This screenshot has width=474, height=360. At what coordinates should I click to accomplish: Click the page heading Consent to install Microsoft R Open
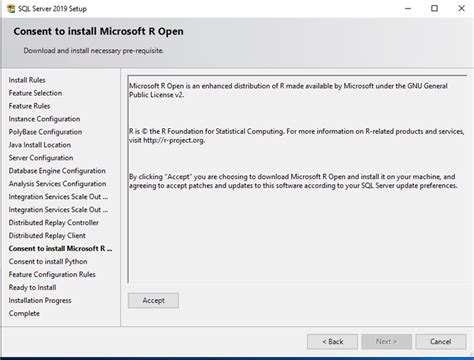pos(98,31)
